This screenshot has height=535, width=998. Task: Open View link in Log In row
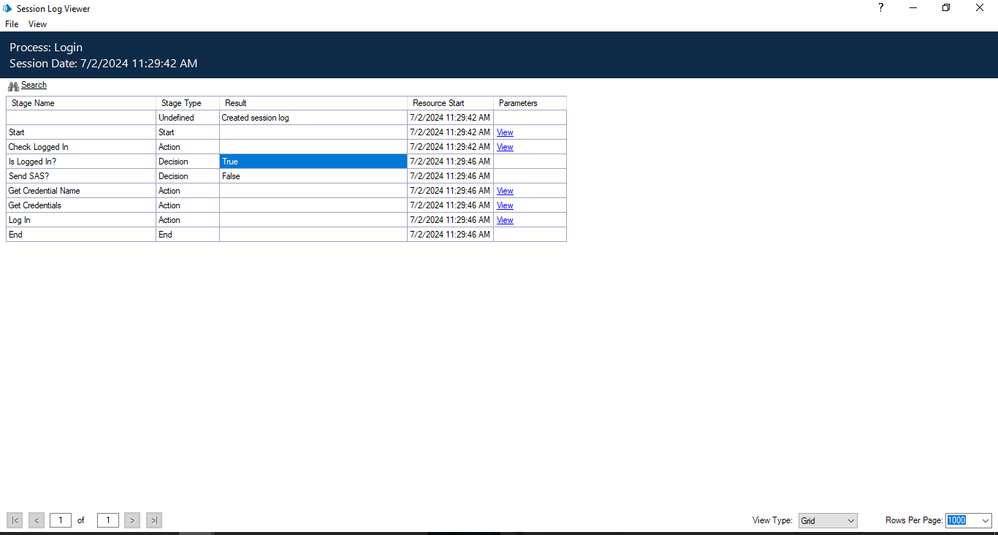[505, 220]
